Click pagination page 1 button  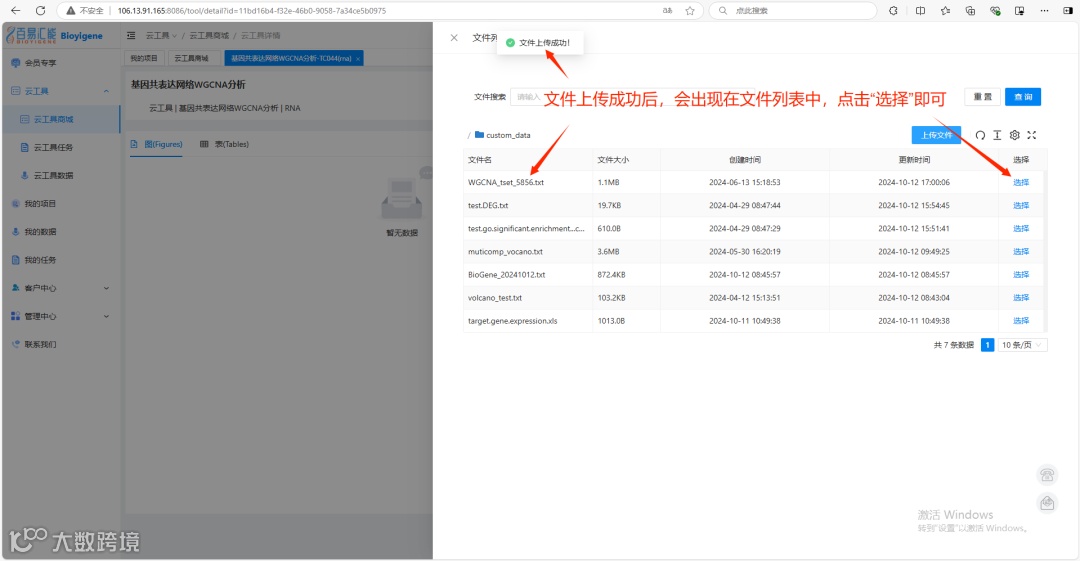(987, 345)
